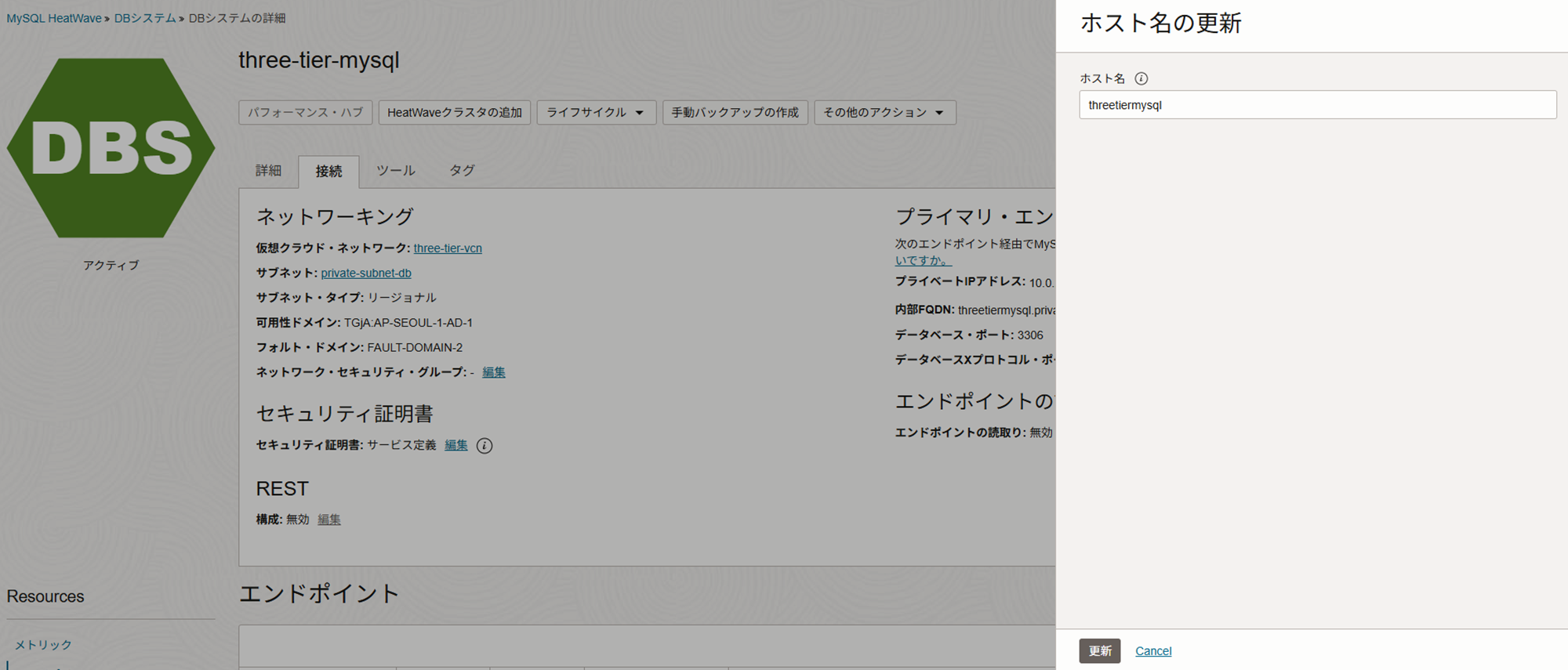Click the REST section heading
This screenshot has width=1568, height=670.
(x=282, y=489)
